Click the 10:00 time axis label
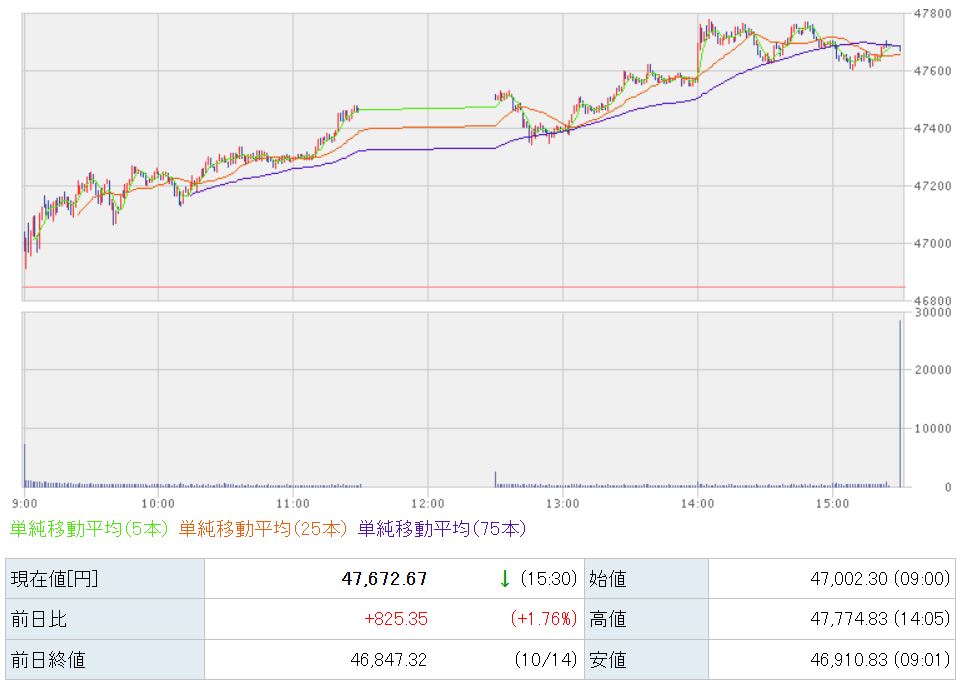Screen dimensions: 960x688 tap(158, 503)
